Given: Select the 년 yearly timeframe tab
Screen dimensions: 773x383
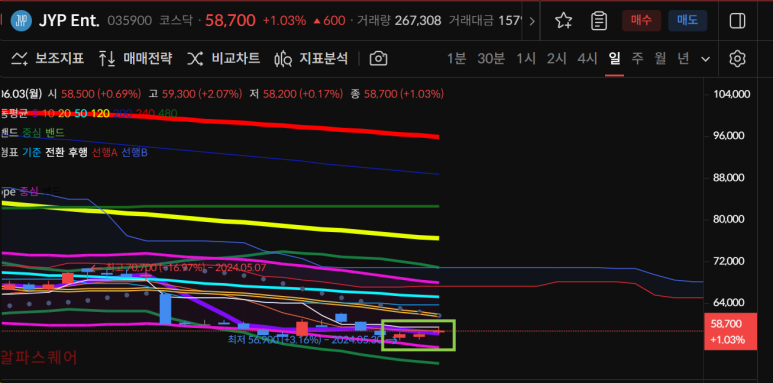Looking at the screenshot, I should point(683,59).
